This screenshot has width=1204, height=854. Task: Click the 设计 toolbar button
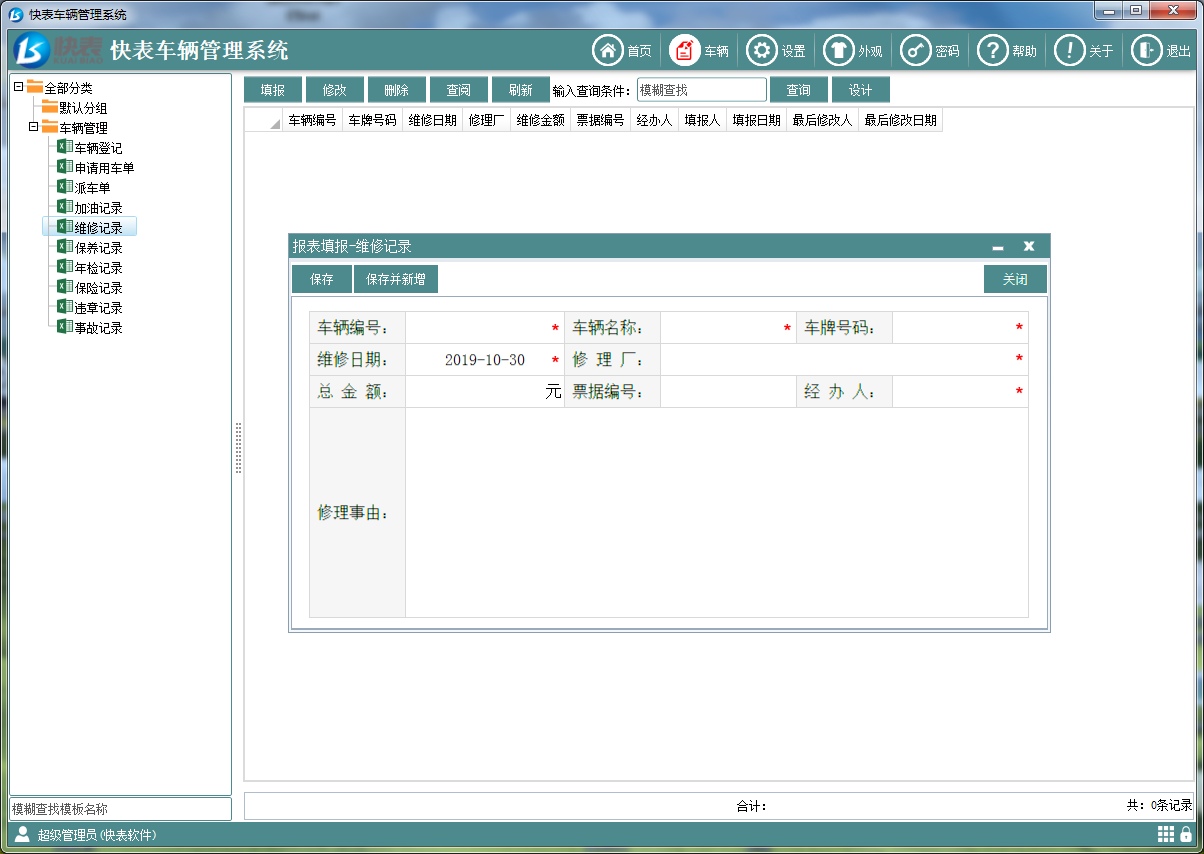click(860, 90)
